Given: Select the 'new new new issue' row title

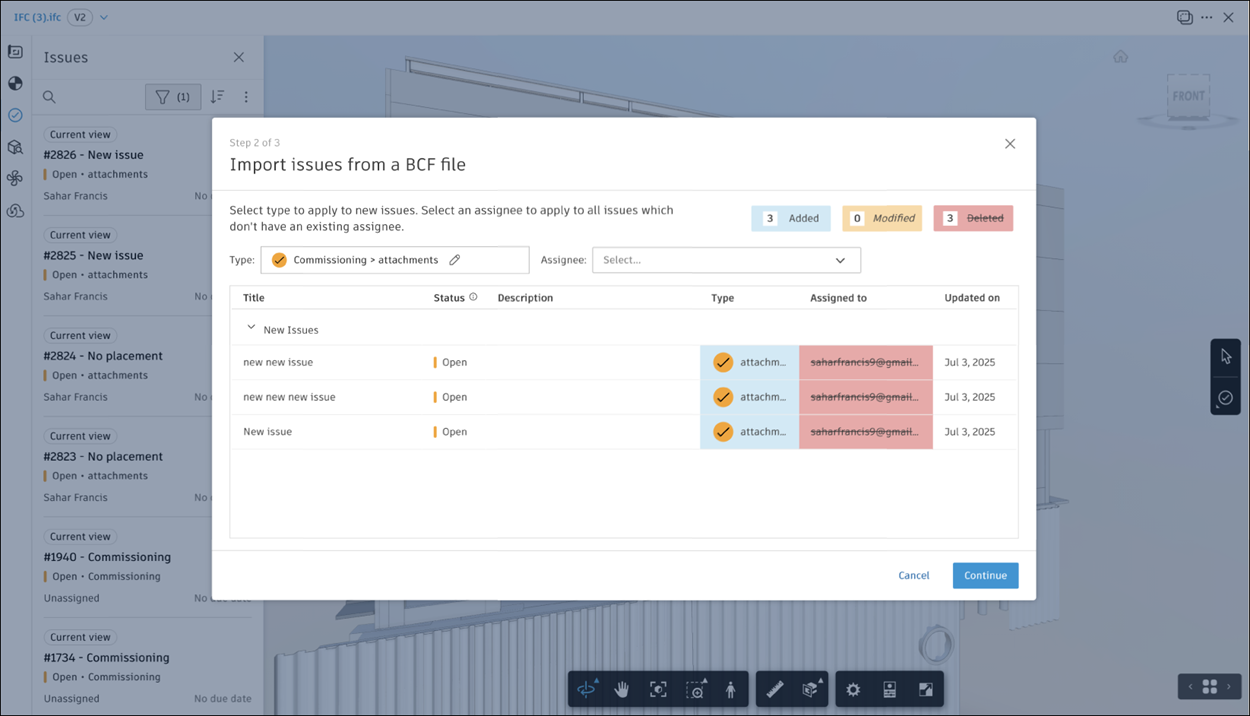Looking at the screenshot, I should [289, 397].
